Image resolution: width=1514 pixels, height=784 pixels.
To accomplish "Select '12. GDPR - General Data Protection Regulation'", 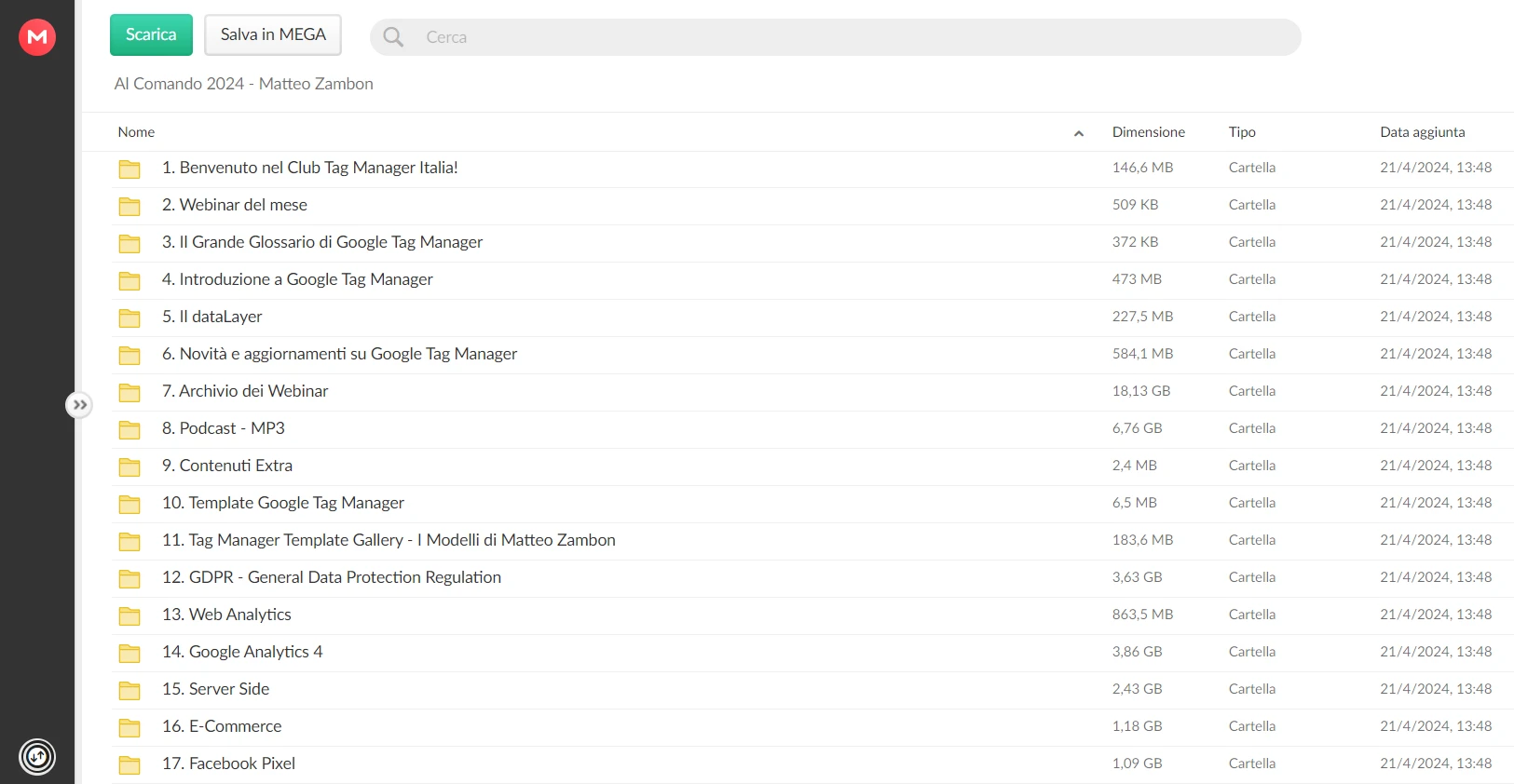I will click(x=332, y=577).
